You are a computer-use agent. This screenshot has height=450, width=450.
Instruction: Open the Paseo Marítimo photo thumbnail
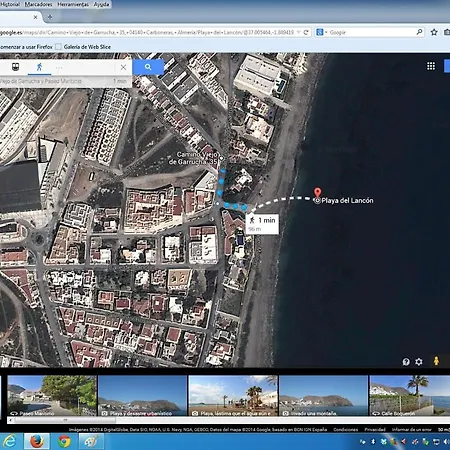click(52, 396)
